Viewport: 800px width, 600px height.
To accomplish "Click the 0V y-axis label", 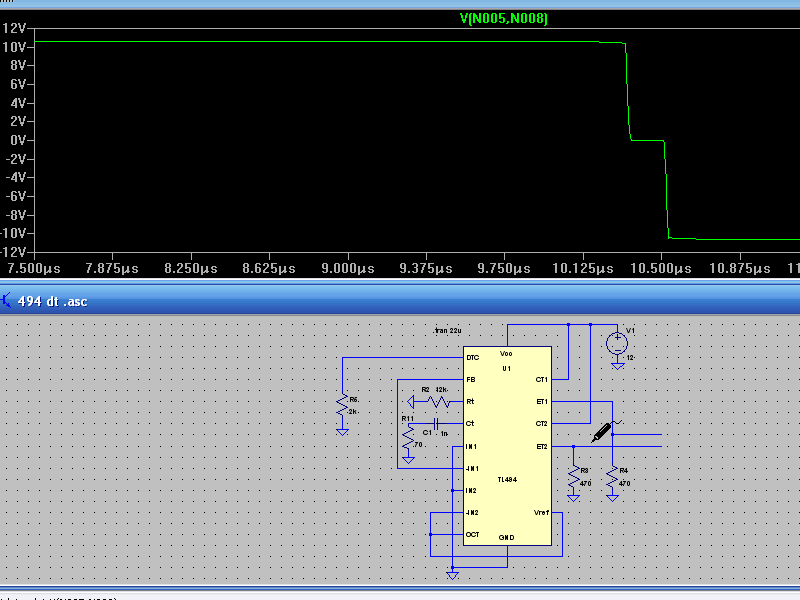I will 17,140.
